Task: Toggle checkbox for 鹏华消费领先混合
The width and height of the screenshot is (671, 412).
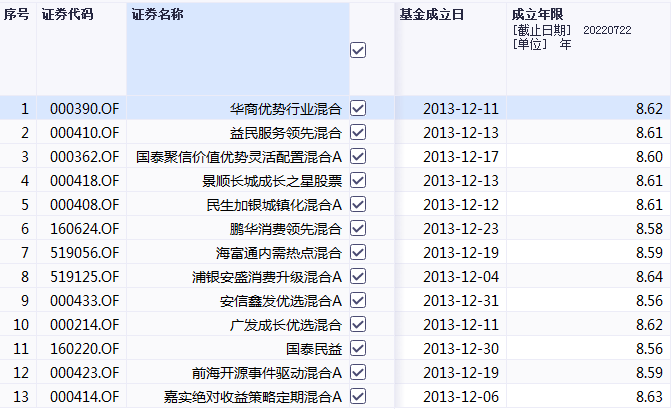Action: coord(358,228)
